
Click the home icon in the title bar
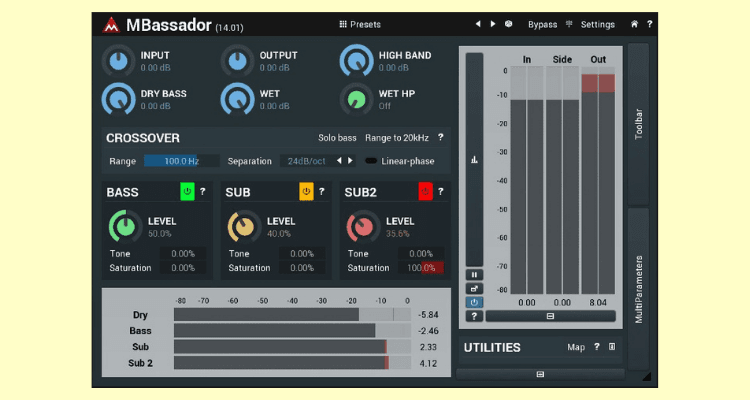[x=634, y=24]
